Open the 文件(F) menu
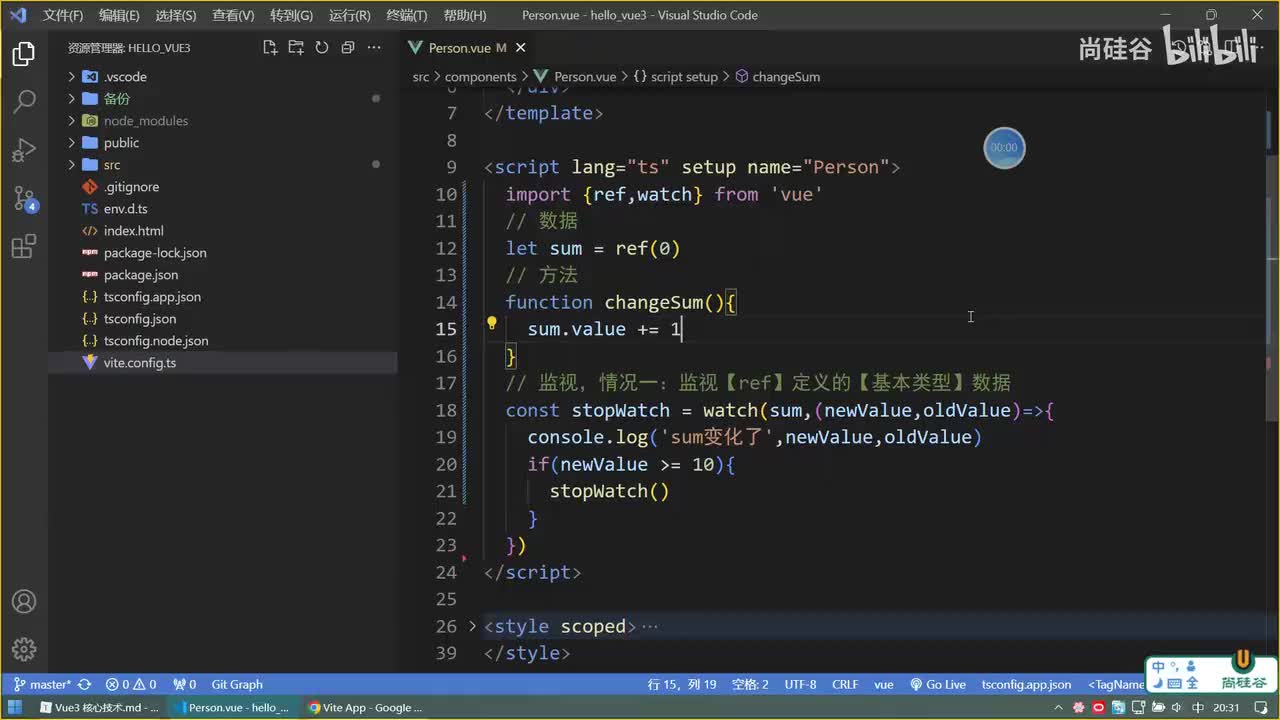Screen dimensions: 1280x720 pos(63,15)
